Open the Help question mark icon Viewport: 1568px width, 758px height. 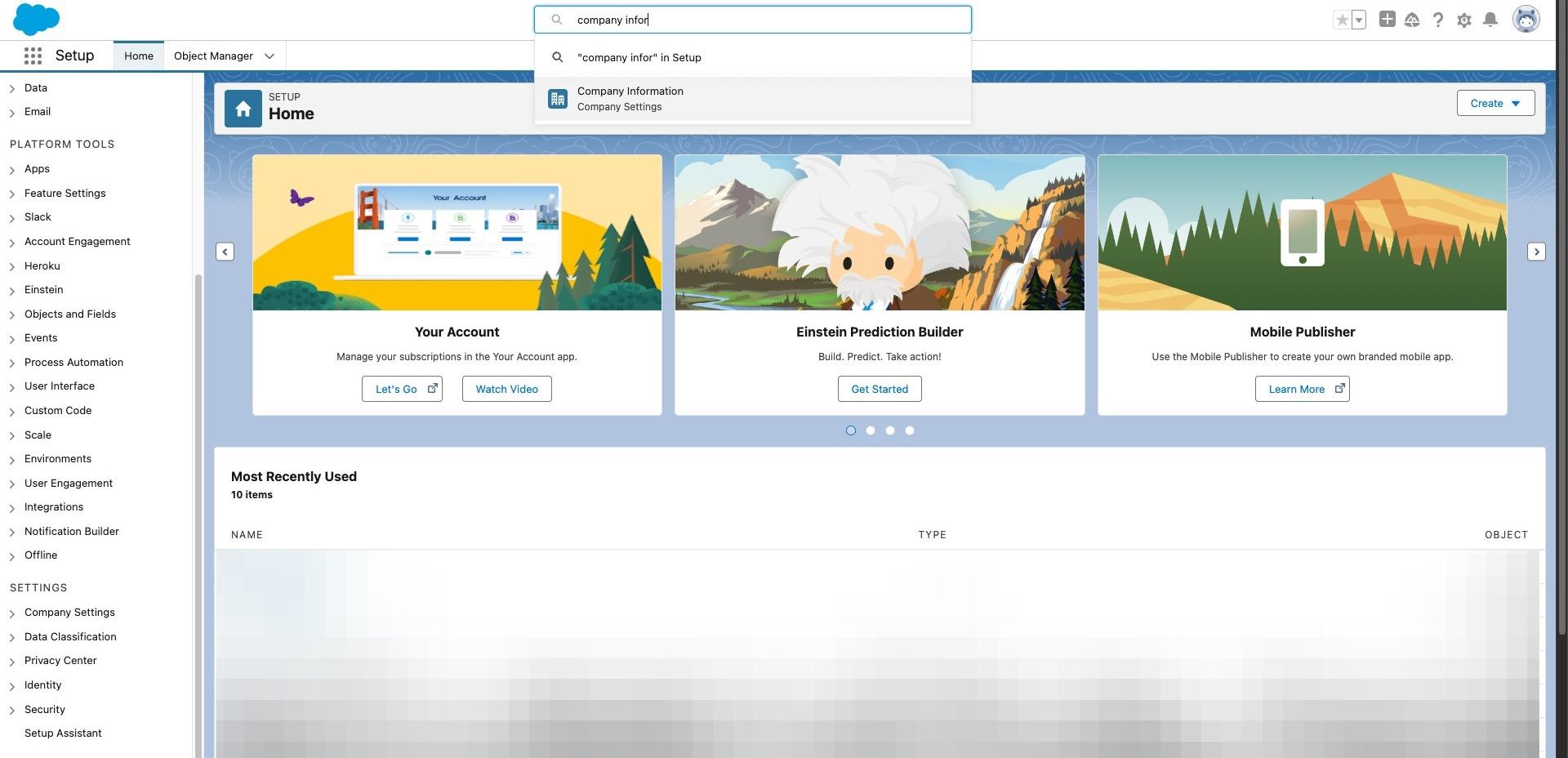[1438, 20]
